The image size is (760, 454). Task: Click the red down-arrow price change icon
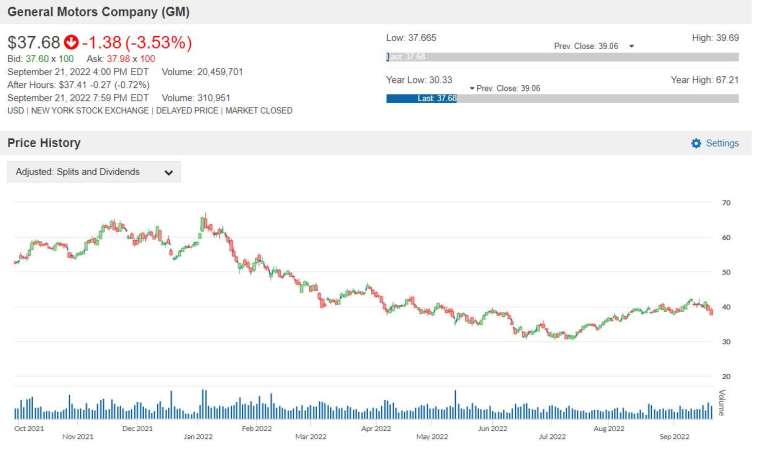click(x=72, y=43)
